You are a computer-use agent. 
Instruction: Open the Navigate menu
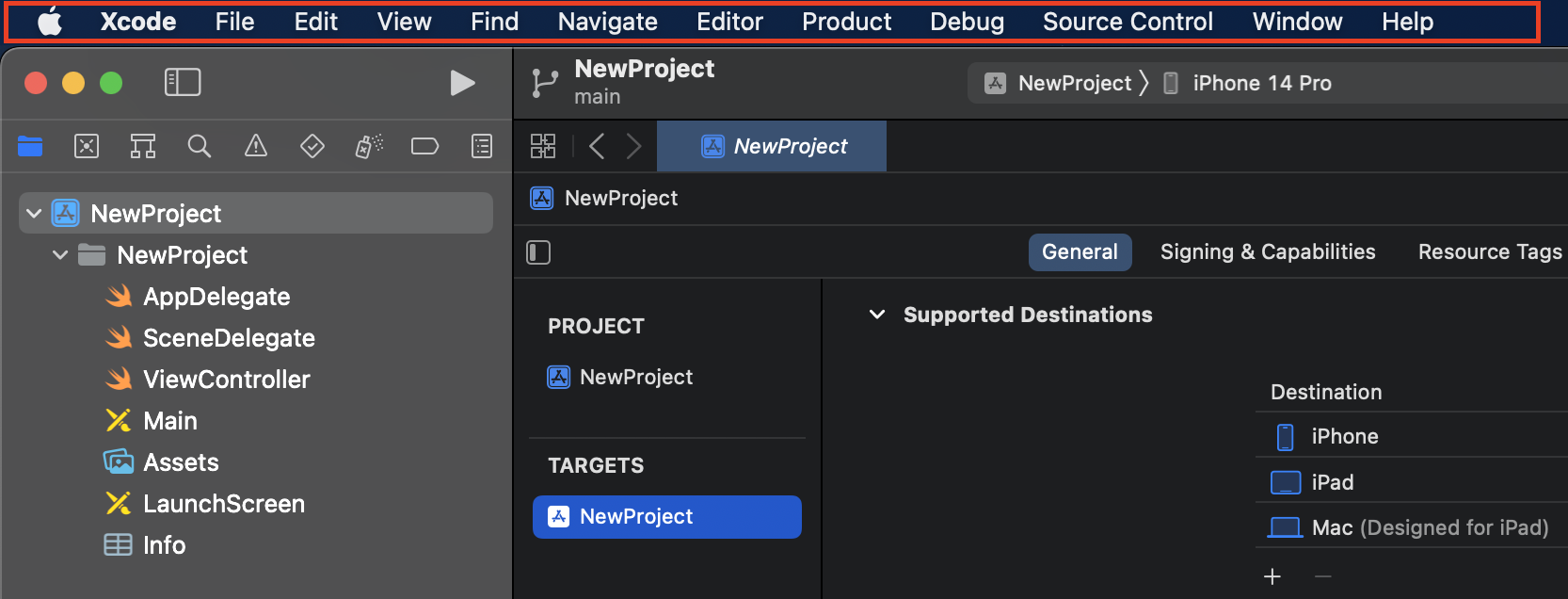pos(608,22)
